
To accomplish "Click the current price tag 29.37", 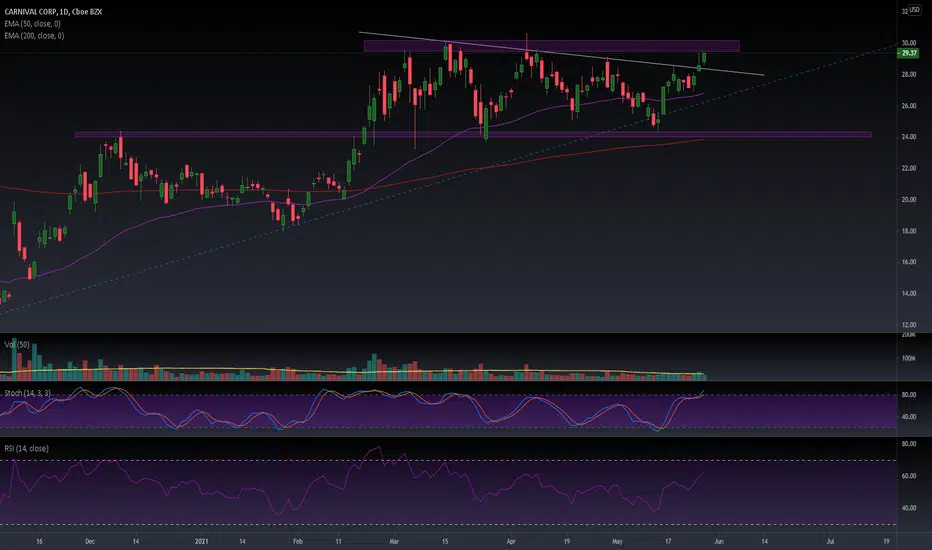I will 908,53.
